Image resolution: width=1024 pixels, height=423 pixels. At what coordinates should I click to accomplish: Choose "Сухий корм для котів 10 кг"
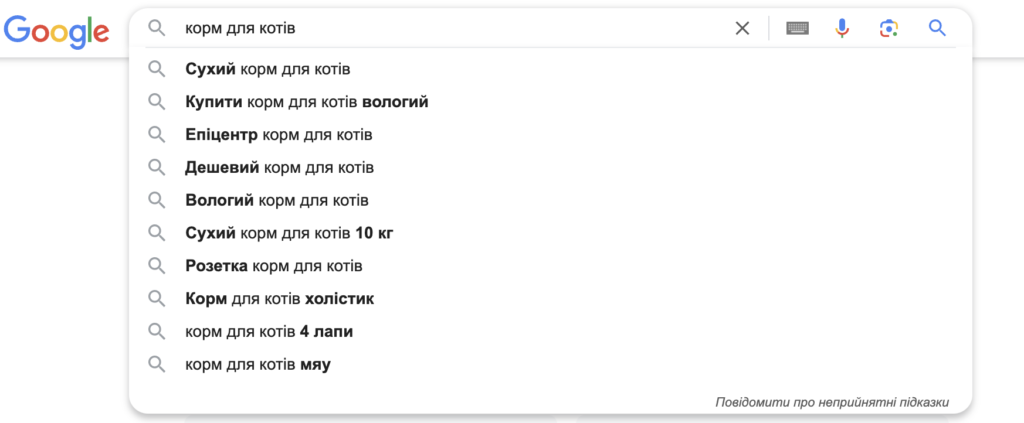[x=289, y=233]
